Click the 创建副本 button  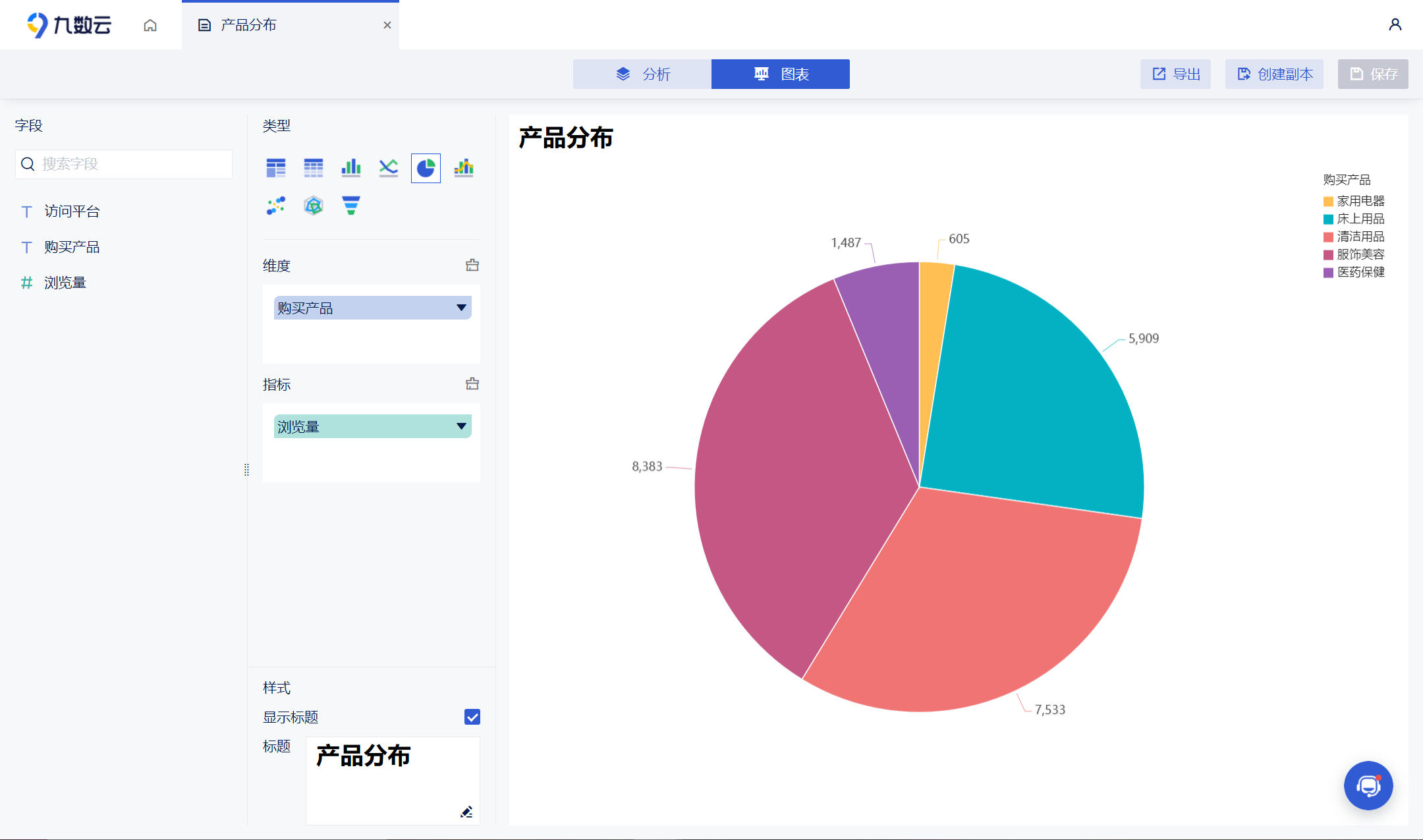click(x=1275, y=74)
